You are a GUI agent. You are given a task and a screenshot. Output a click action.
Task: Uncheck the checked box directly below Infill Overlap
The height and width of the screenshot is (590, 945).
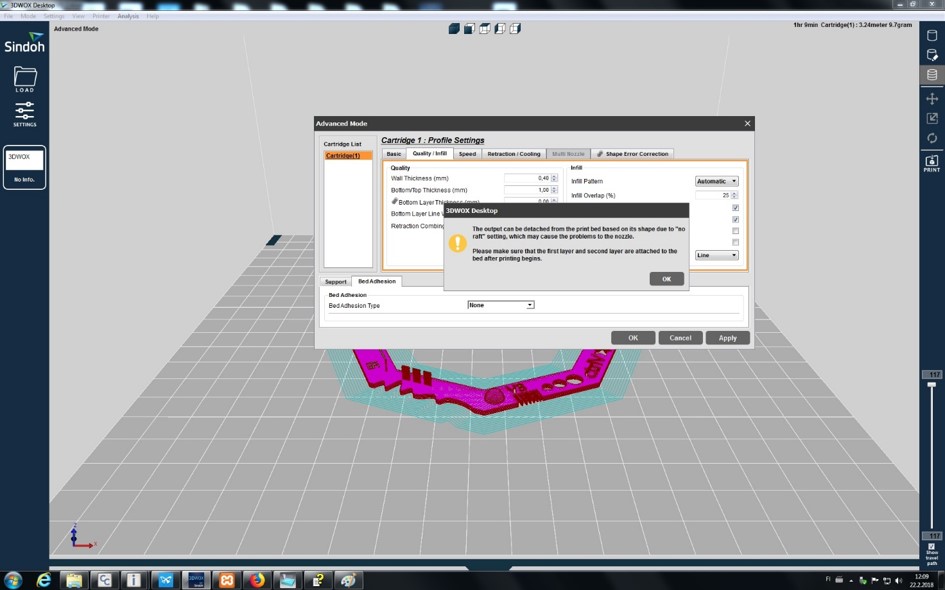click(735, 208)
